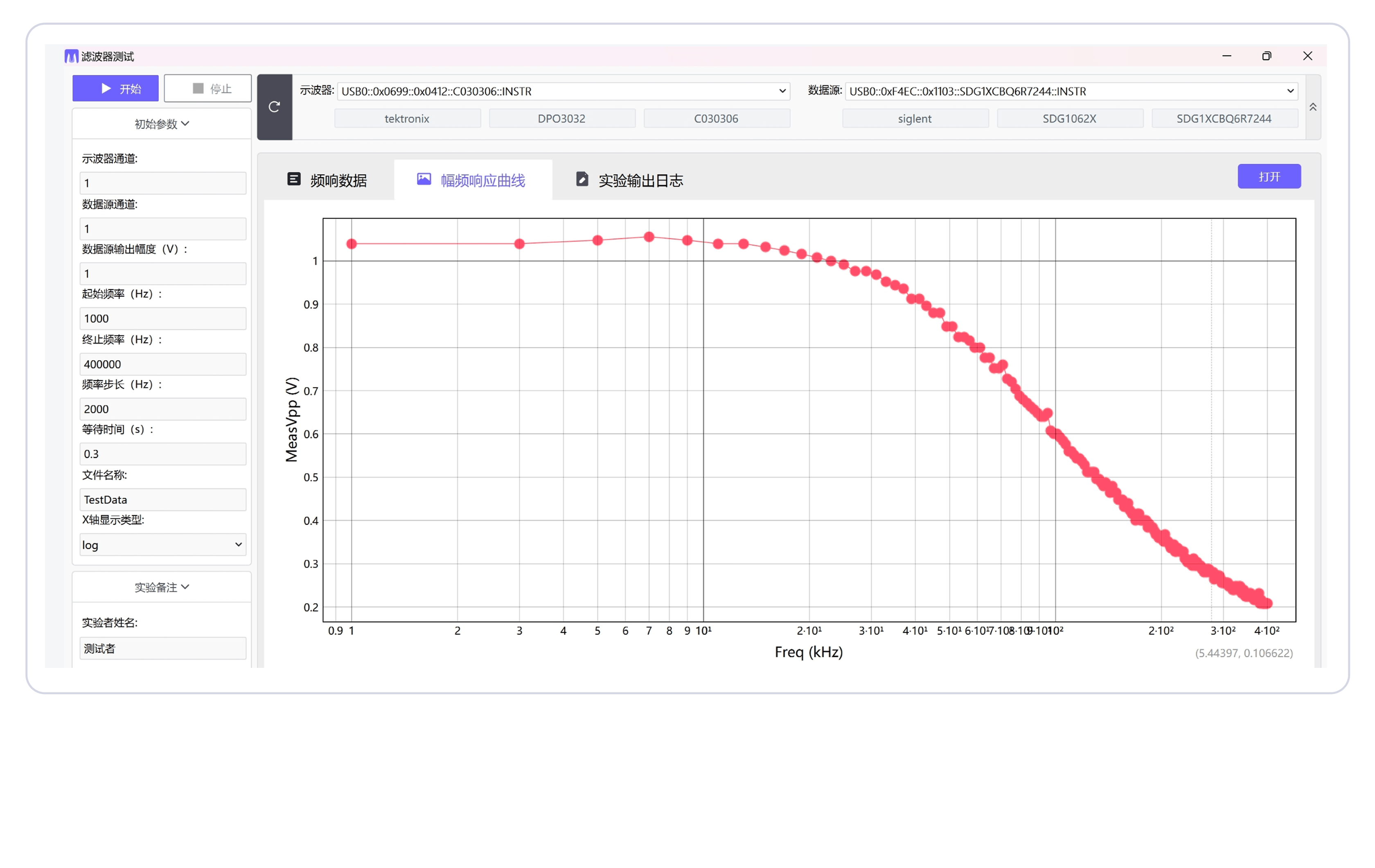Click the app logo icon in title bar

pyautogui.click(x=71, y=56)
